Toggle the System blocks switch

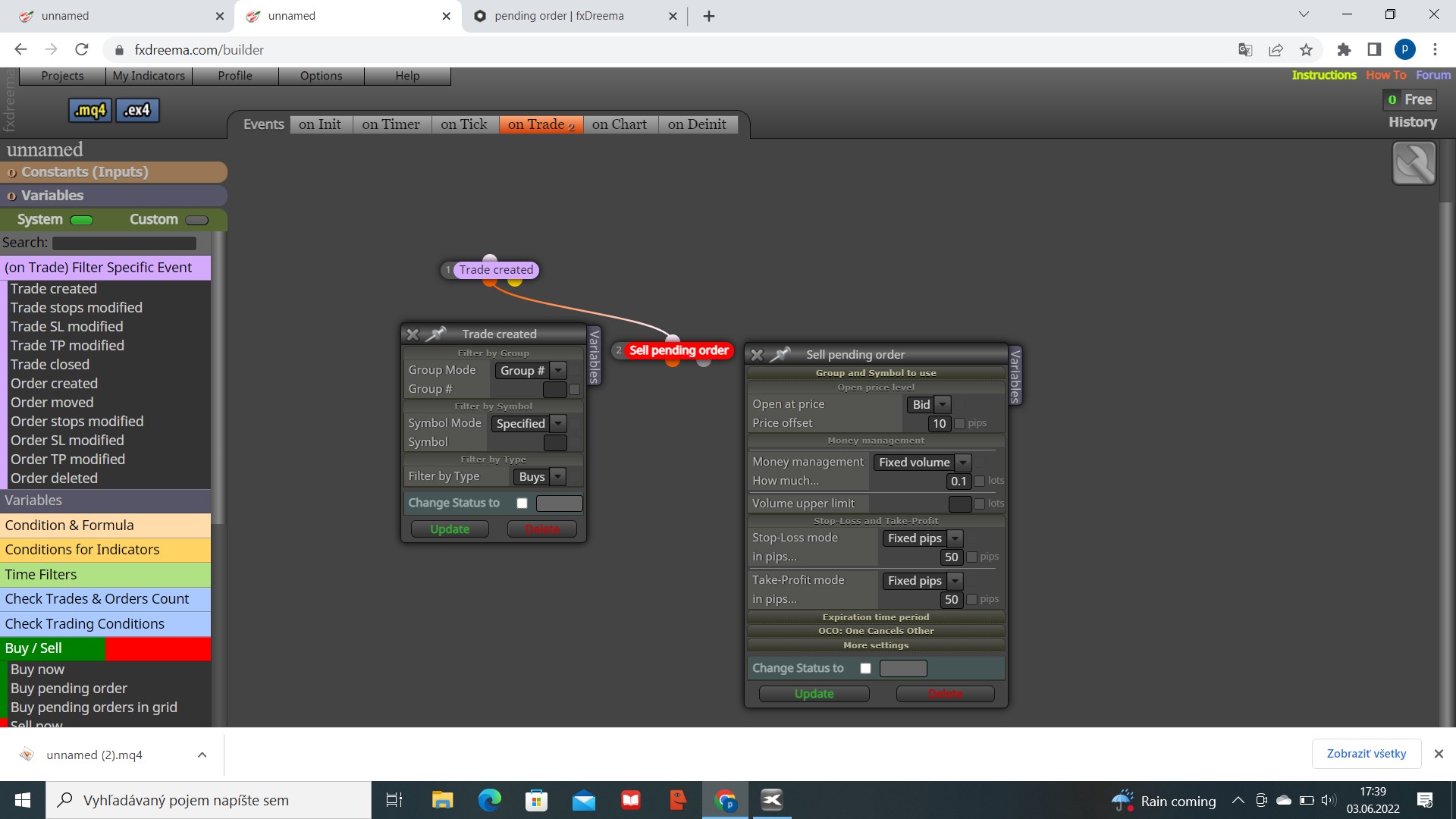[x=81, y=220]
